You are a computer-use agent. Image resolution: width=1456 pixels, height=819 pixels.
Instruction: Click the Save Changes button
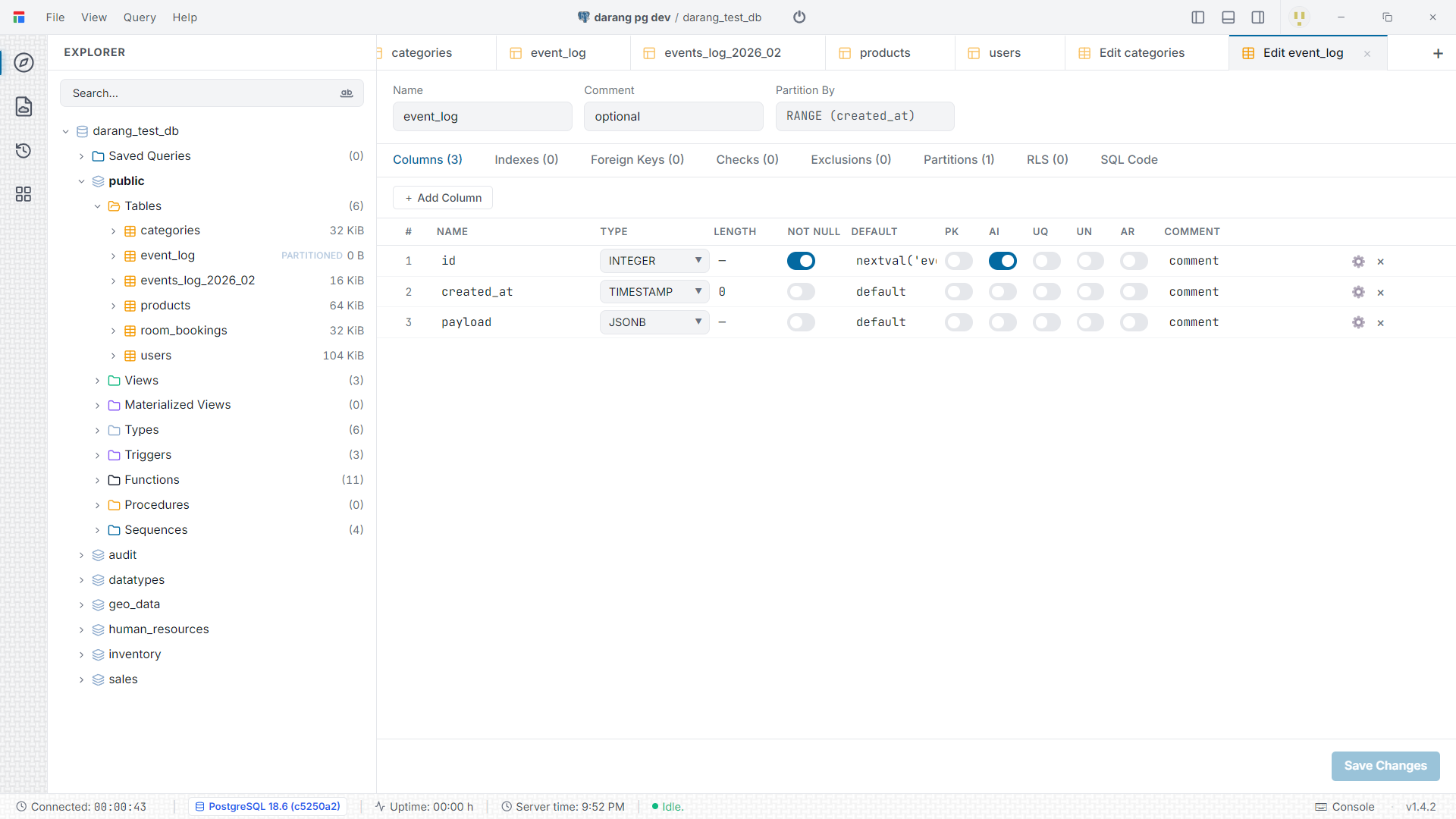(x=1385, y=766)
